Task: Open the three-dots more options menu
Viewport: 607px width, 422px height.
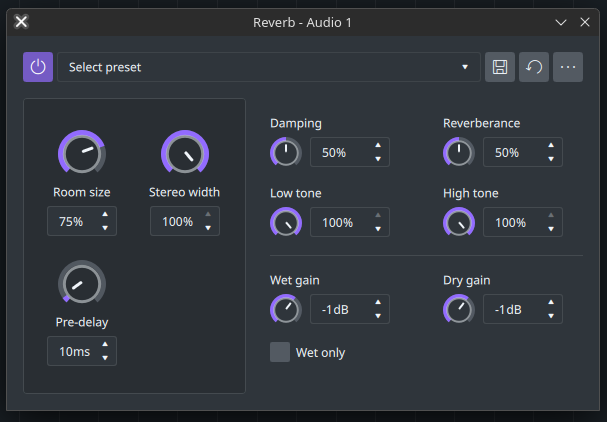Action: pos(568,67)
